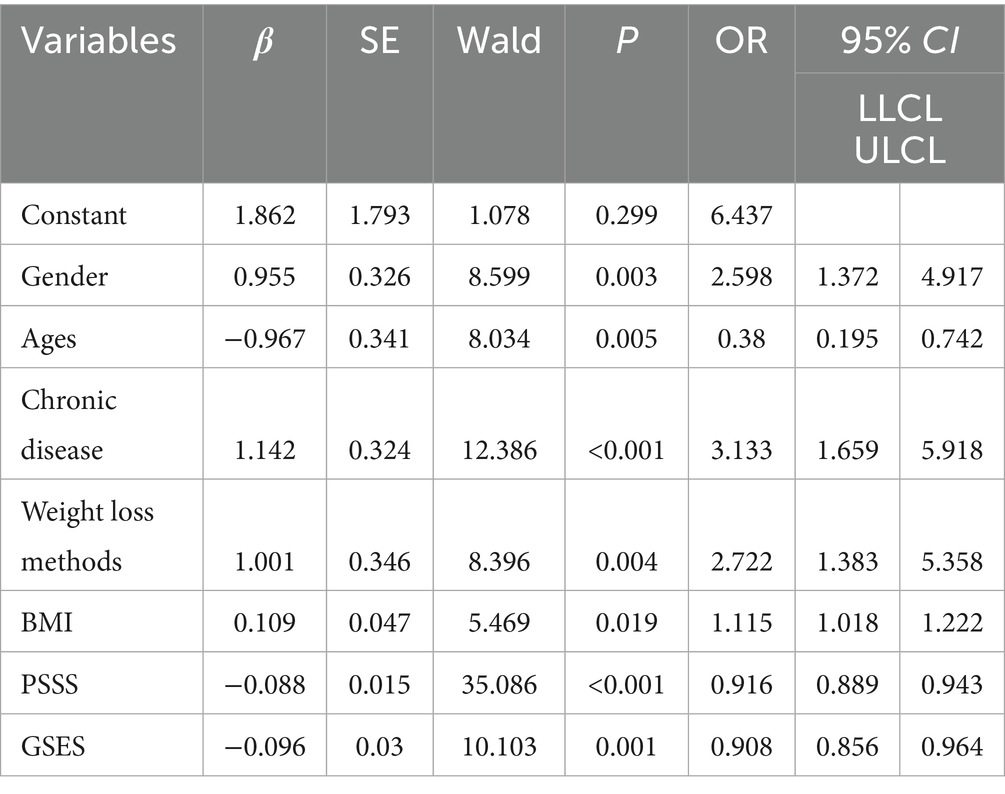Select the Wald column header
The width and height of the screenshot is (1005, 794).
[498, 41]
